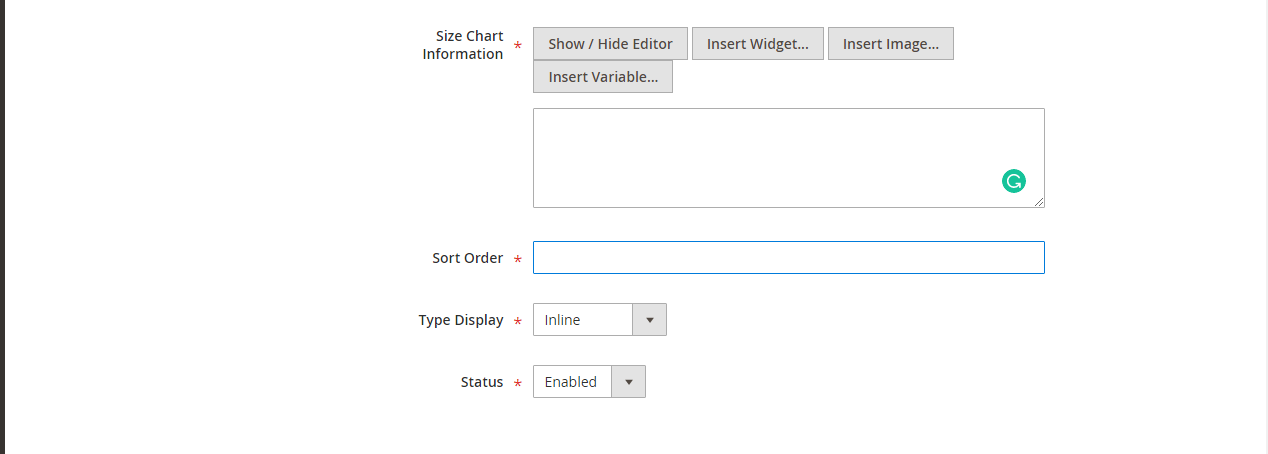Image resolution: width=1268 pixels, height=454 pixels.
Task: Click the red asterisk next to Sort Order
Action: 517,260
